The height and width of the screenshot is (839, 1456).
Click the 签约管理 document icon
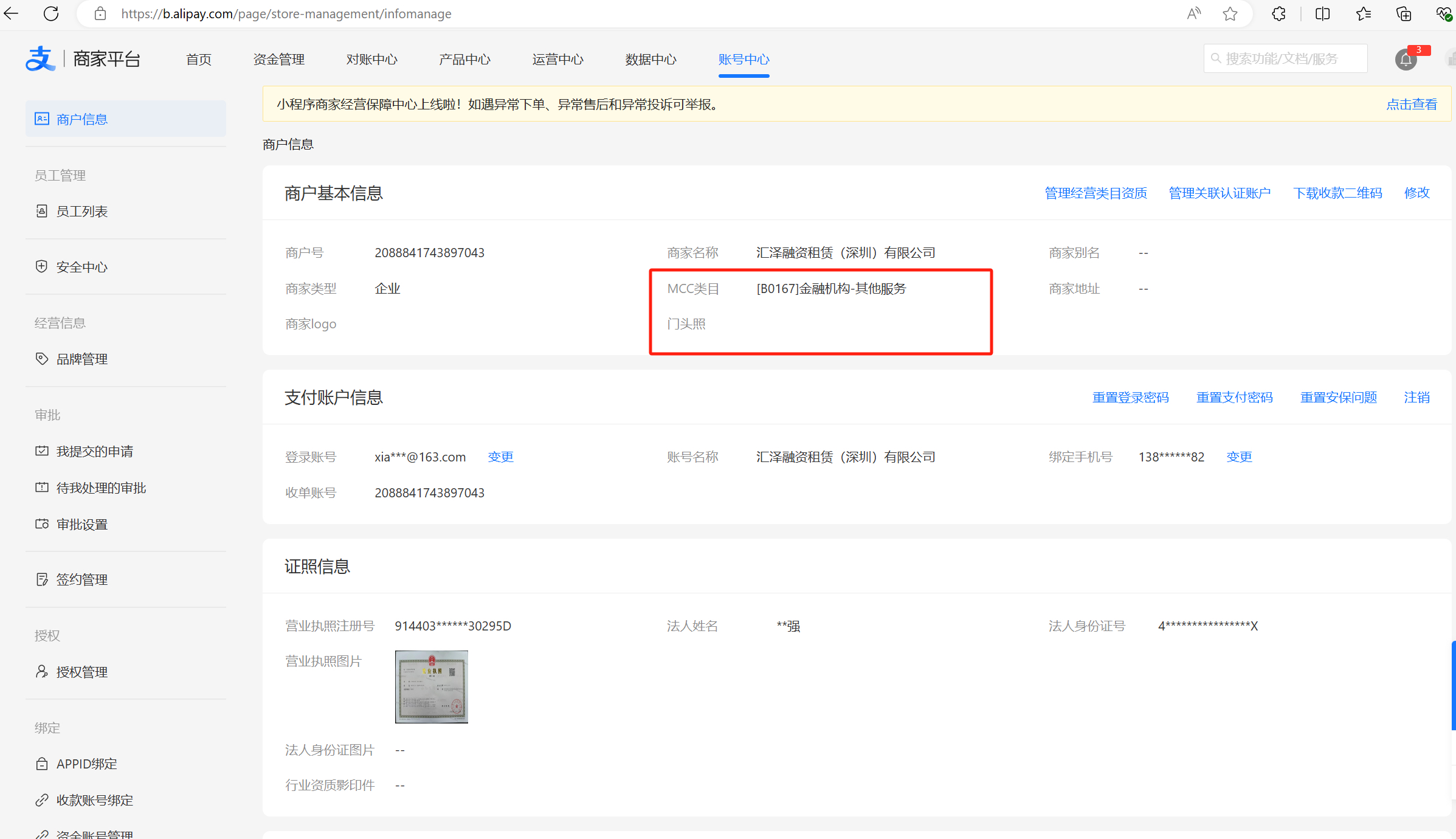[x=42, y=579]
